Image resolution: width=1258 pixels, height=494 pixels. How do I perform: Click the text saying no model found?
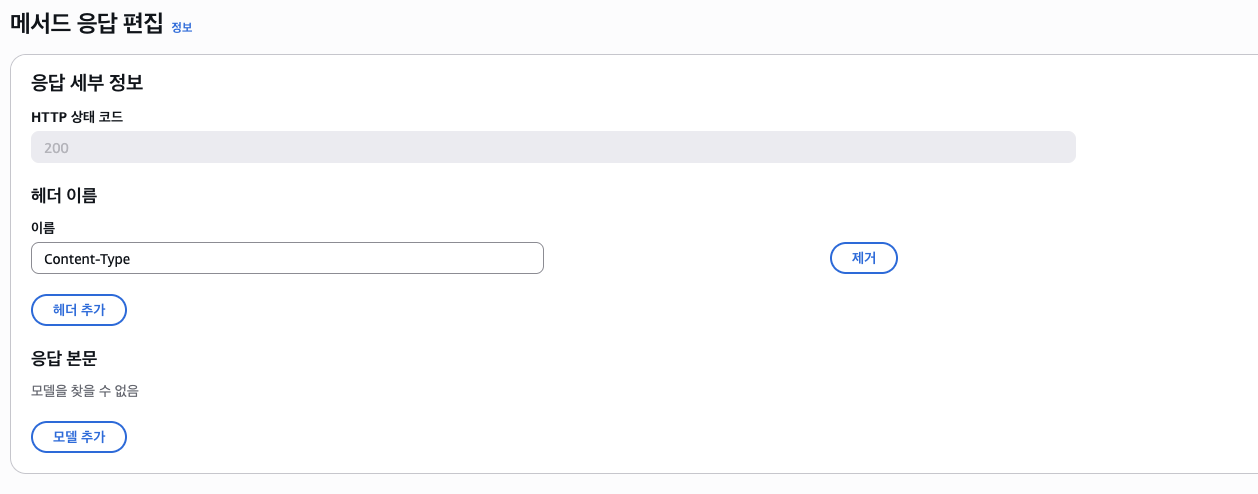pyautogui.click(x=85, y=391)
